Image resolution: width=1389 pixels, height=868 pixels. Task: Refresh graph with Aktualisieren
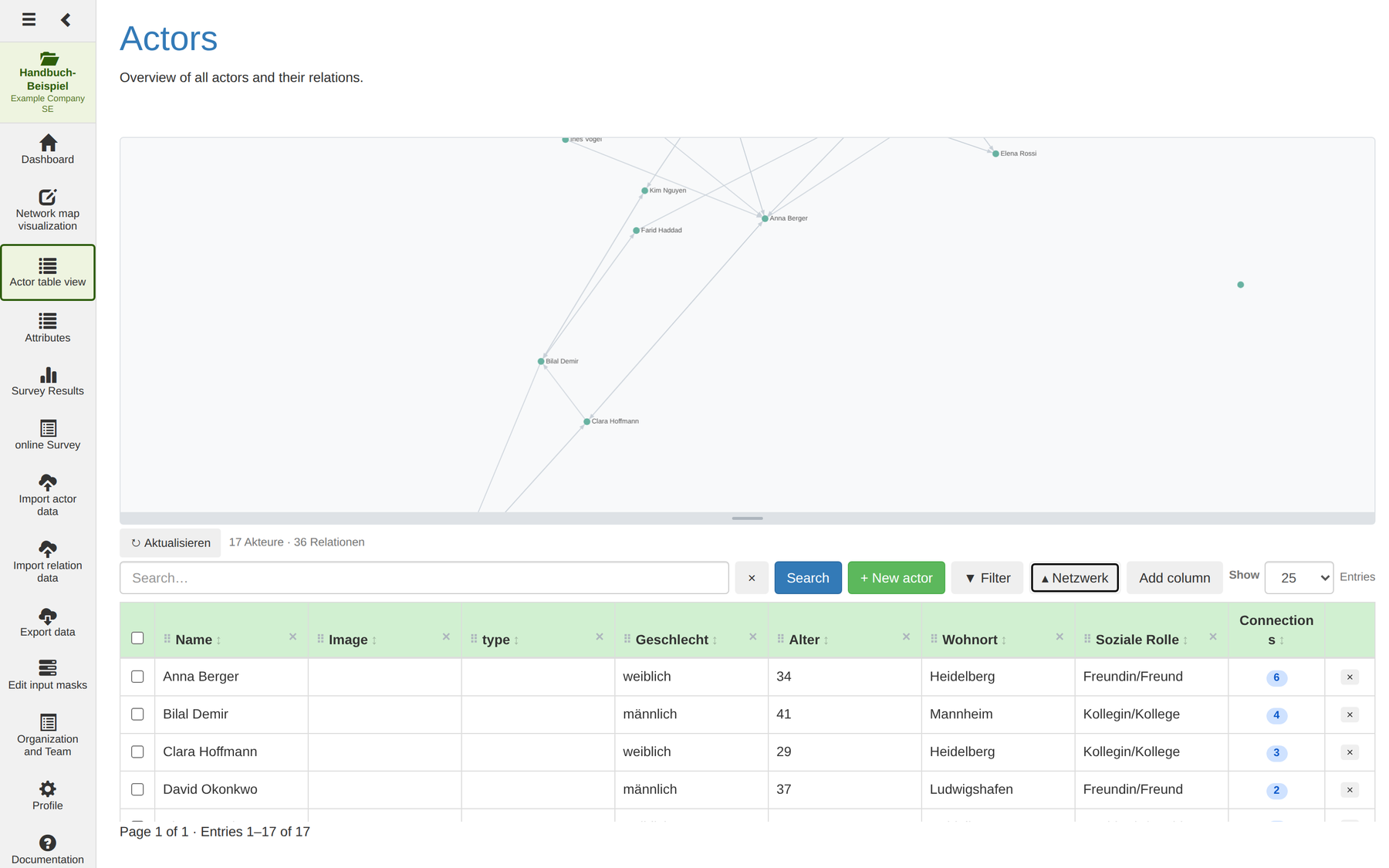(x=171, y=543)
